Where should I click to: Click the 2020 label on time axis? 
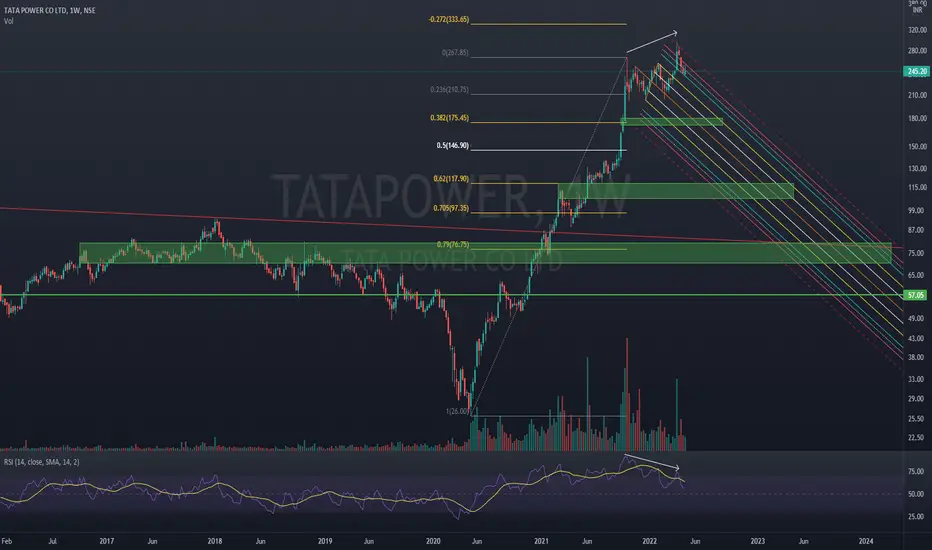pyautogui.click(x=433, y=541)
